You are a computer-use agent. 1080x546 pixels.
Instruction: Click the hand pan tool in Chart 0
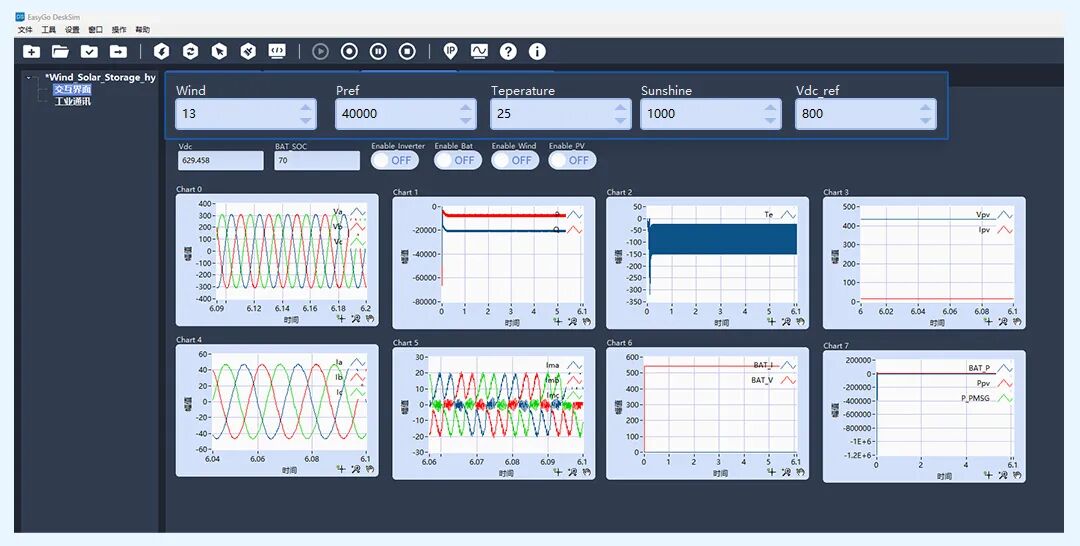coord(367,319)
